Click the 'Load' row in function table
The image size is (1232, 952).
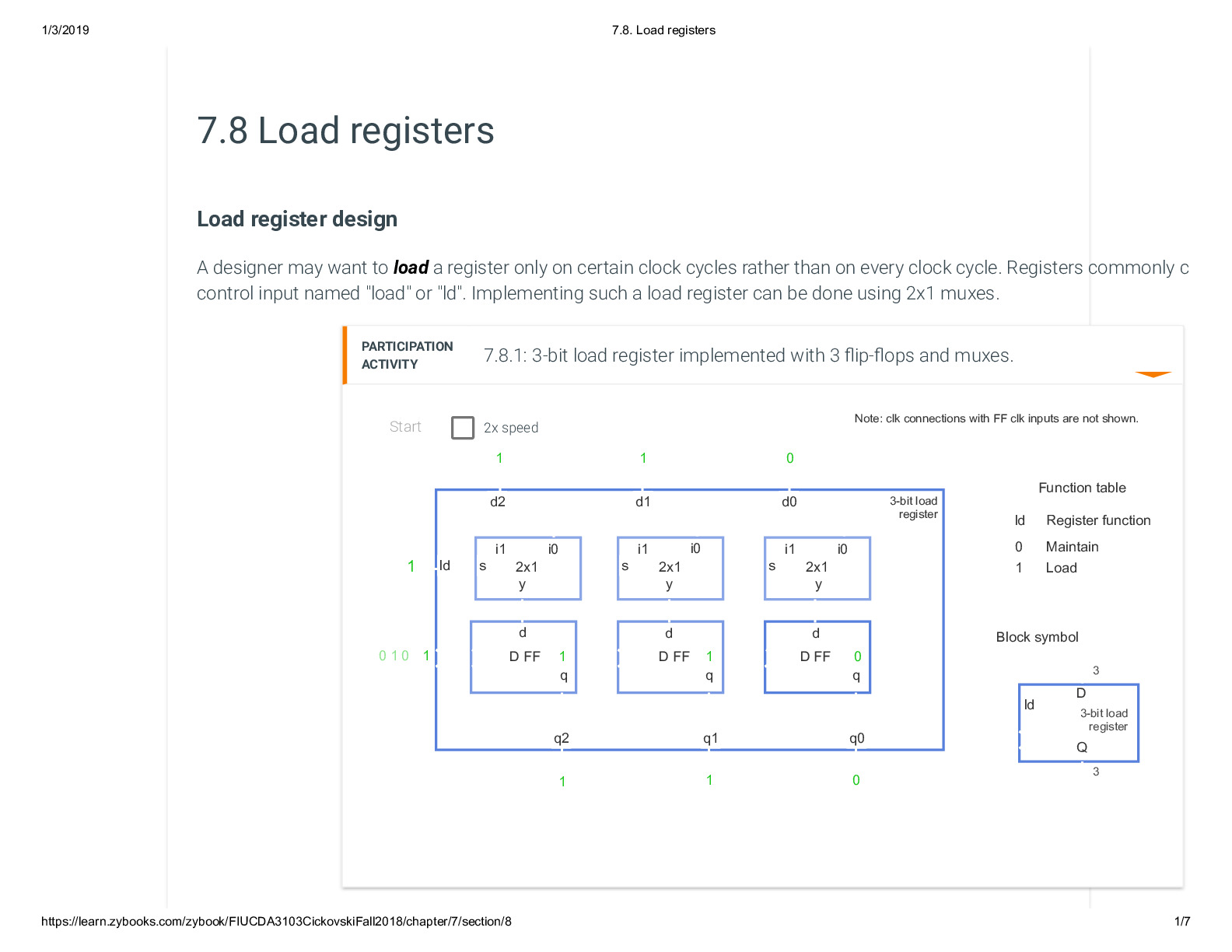pyautogui.click(x=1046, y=568)
